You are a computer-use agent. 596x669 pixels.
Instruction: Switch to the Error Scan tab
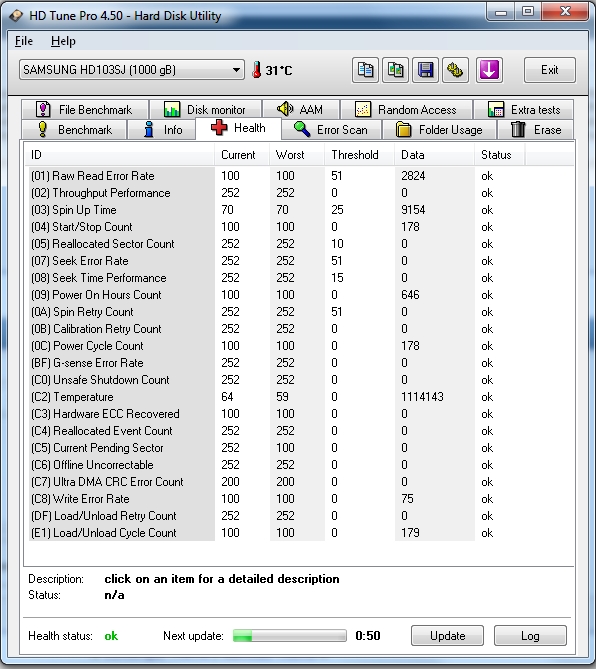click(331, 130)
